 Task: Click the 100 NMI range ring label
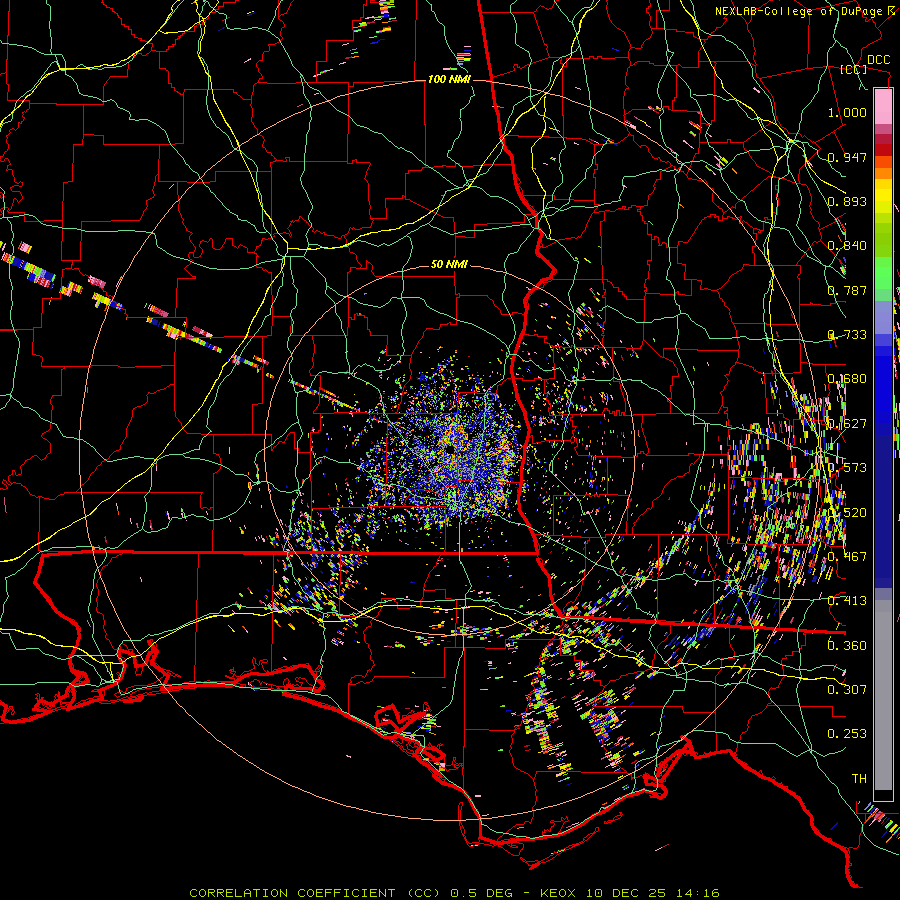pos(449,79)
